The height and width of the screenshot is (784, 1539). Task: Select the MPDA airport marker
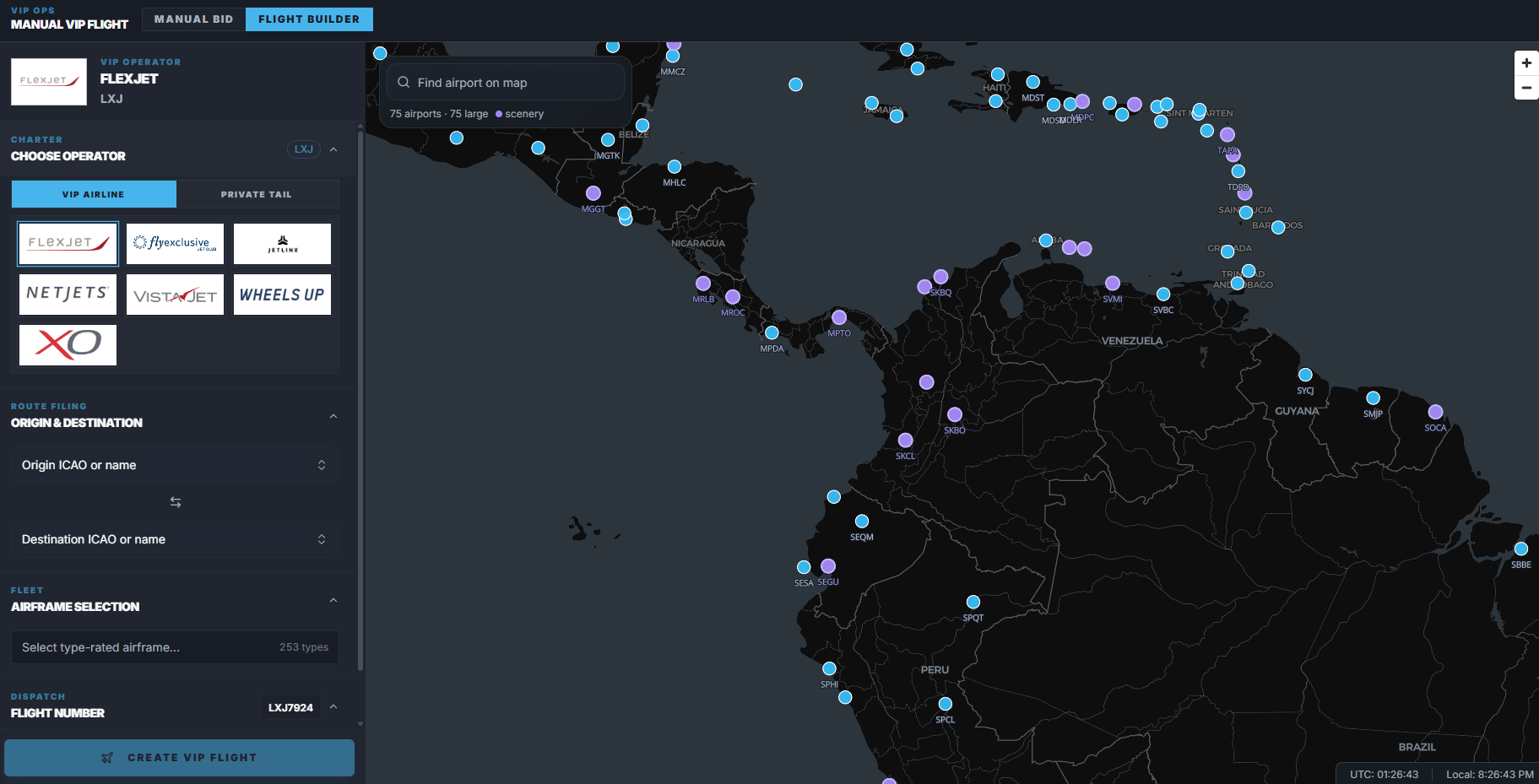click(772, 333)
